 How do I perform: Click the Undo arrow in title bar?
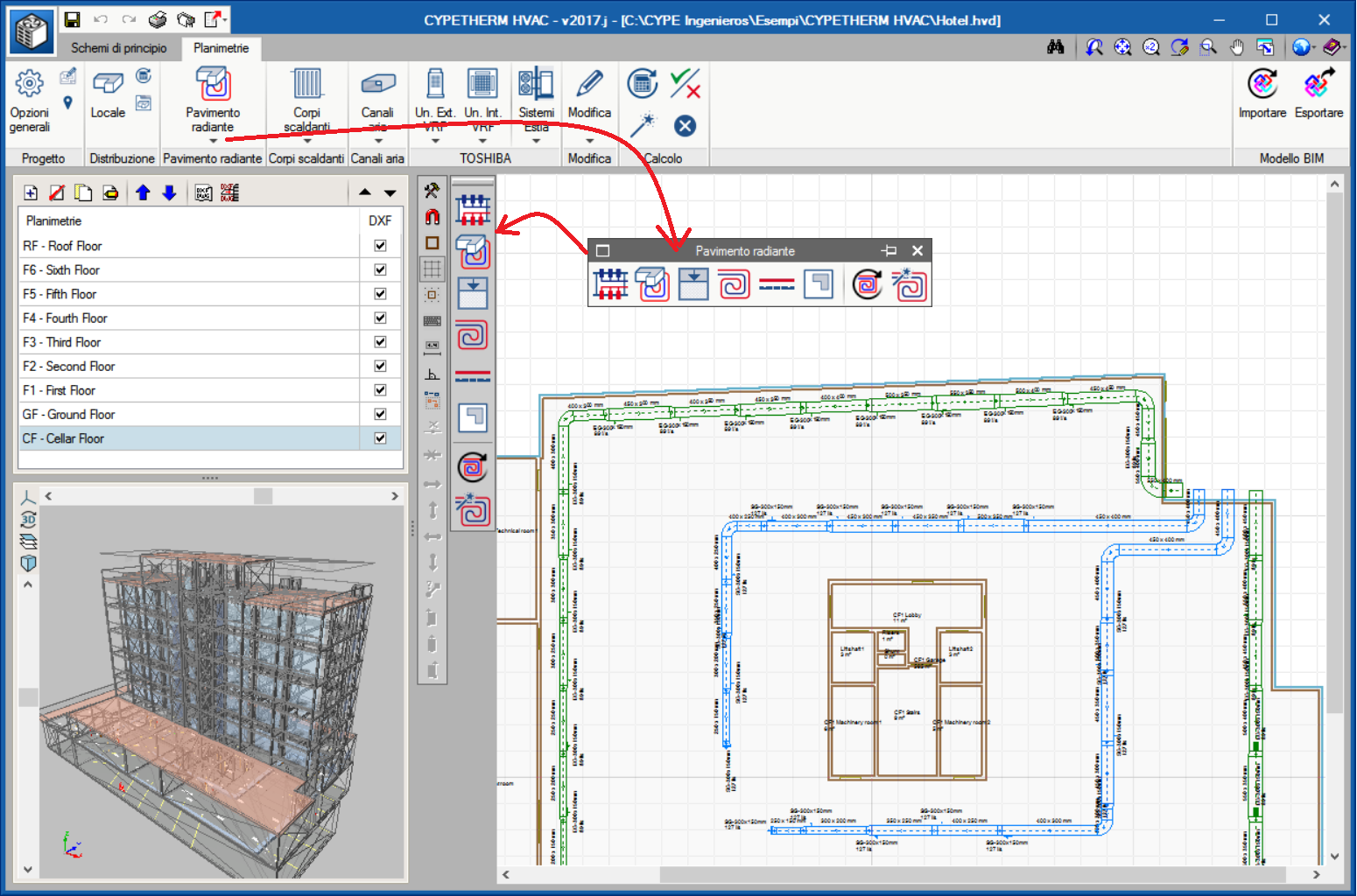pos(101,19)
